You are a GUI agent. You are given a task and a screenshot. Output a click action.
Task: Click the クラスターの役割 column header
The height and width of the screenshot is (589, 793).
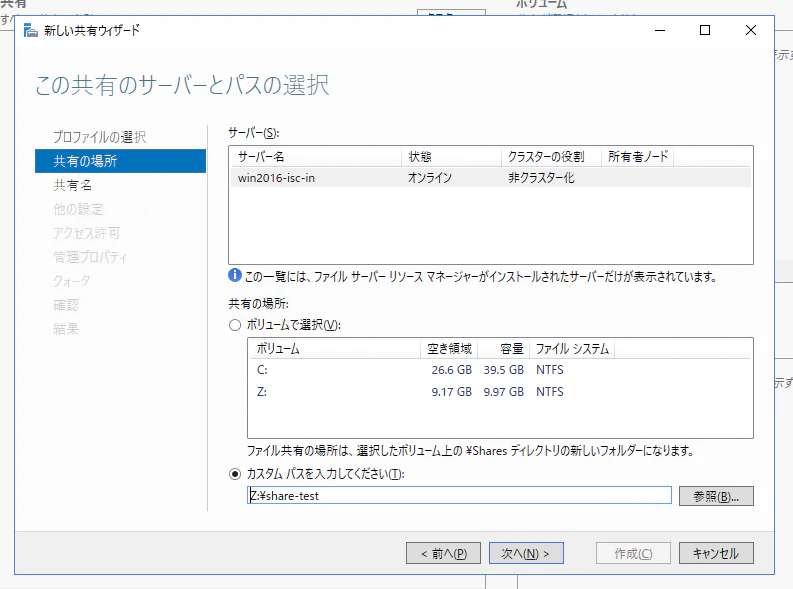pos(551,157)
